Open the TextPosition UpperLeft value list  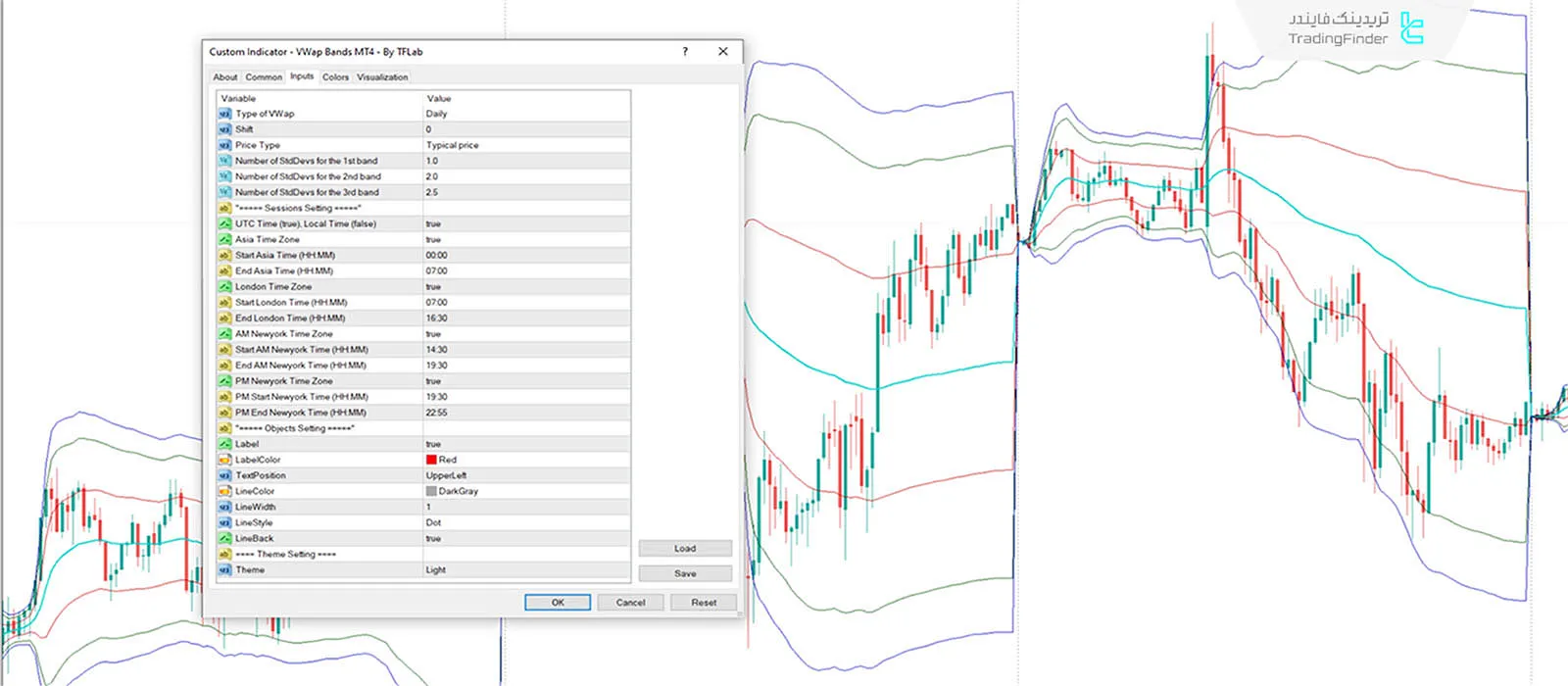(446, 475)
